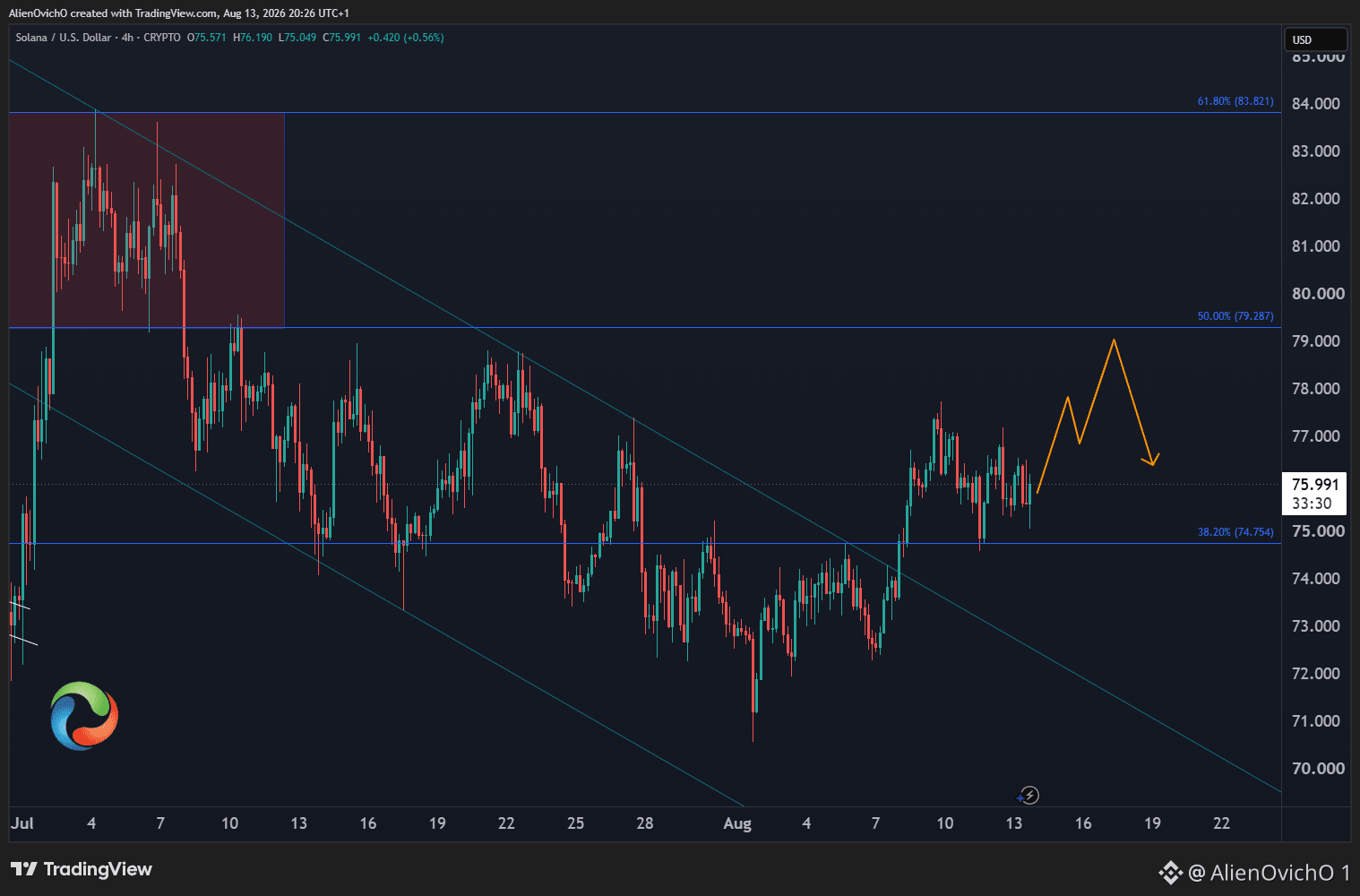Click the 33:30 candle countdown timer

pyautogui.click(x=1312, y=504)
